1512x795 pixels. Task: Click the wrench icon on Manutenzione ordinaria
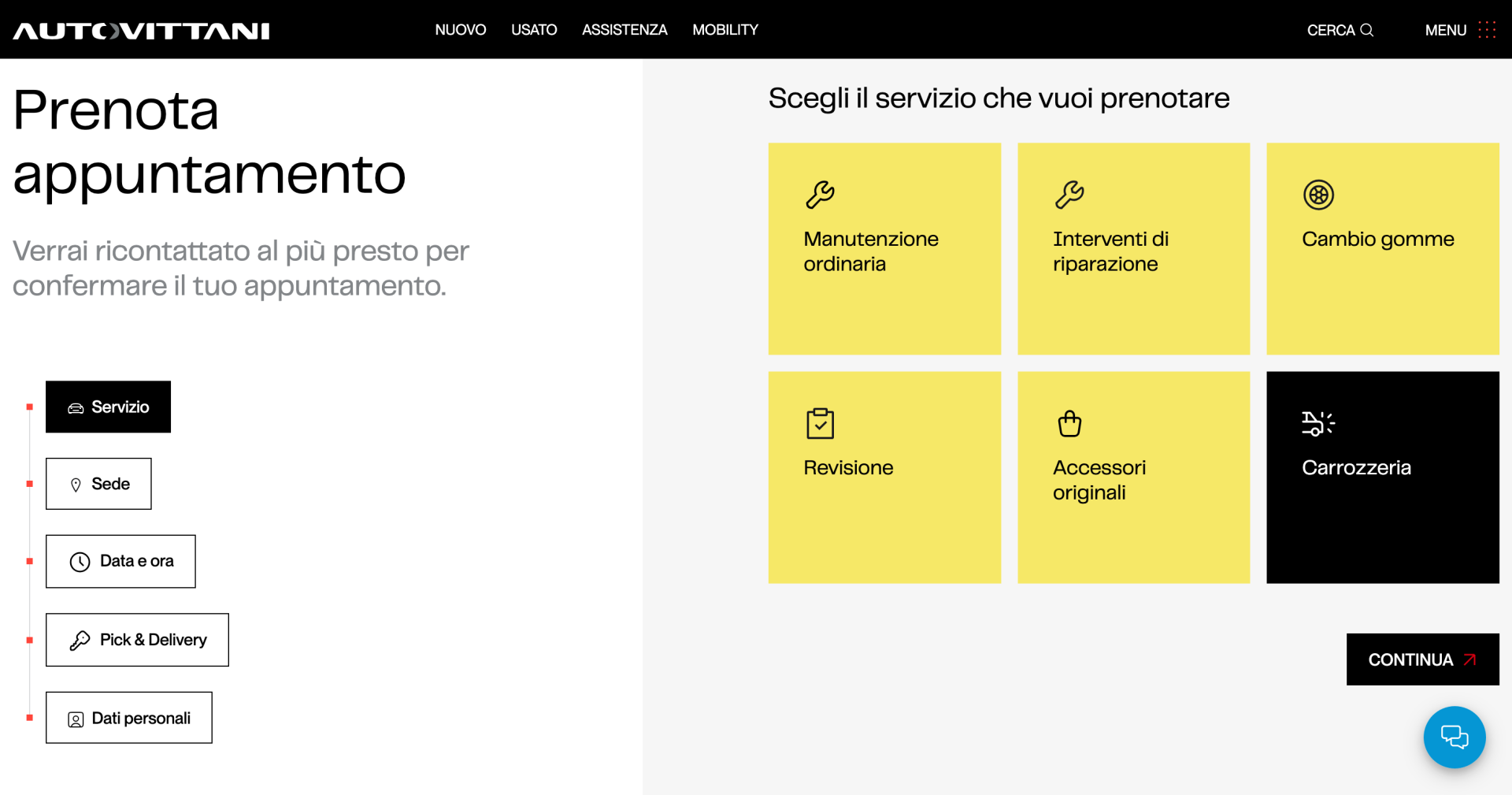(820, 195)
